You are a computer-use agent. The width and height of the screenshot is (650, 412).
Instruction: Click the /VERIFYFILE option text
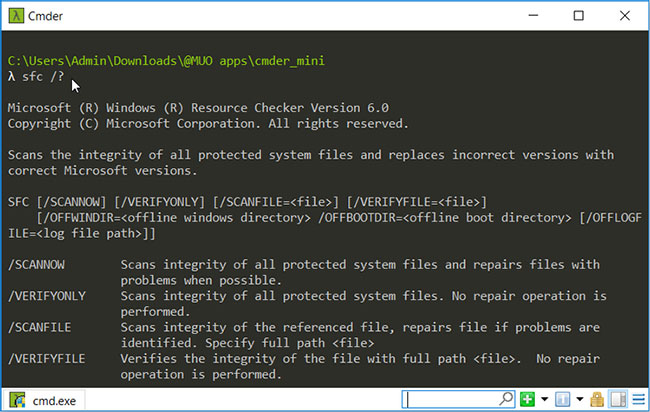pos(46,359)
